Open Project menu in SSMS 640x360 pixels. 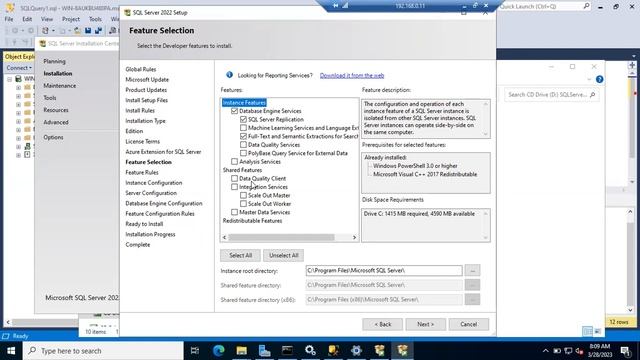pos(71,19)
